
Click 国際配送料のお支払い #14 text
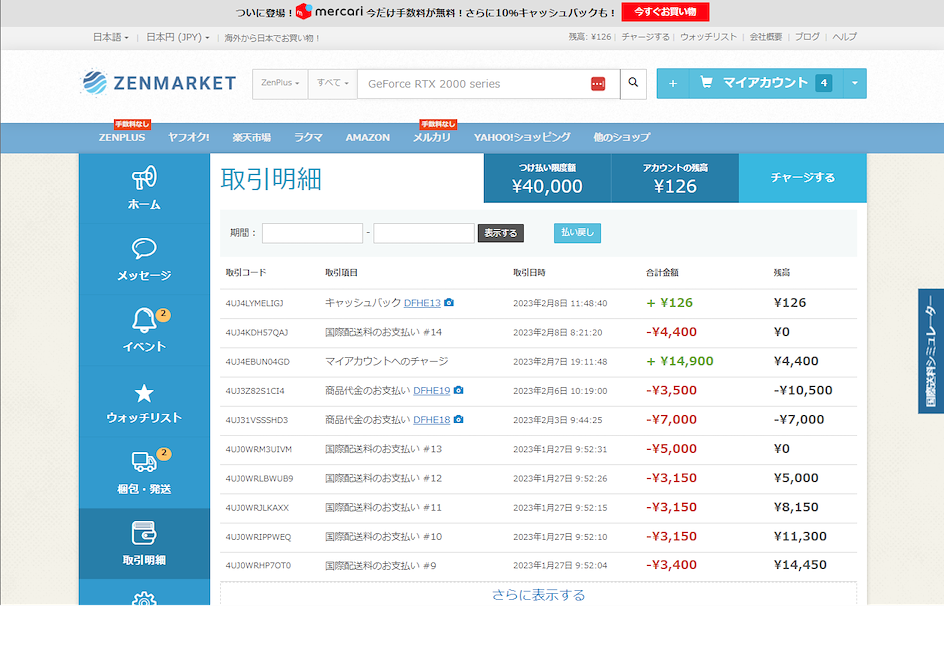pyautogui.click(x=384, y=332)
